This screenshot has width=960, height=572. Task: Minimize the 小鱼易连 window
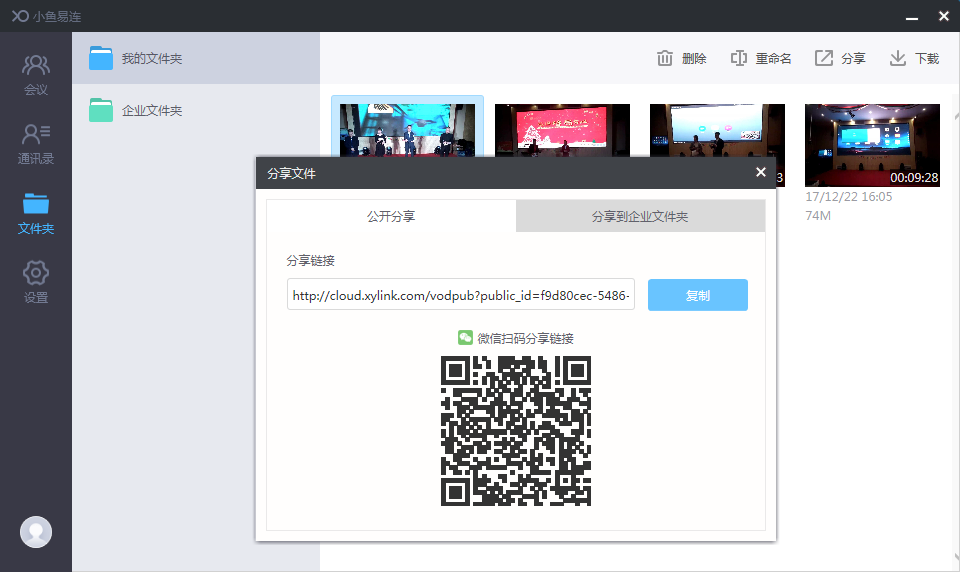(x=912, y=17)
